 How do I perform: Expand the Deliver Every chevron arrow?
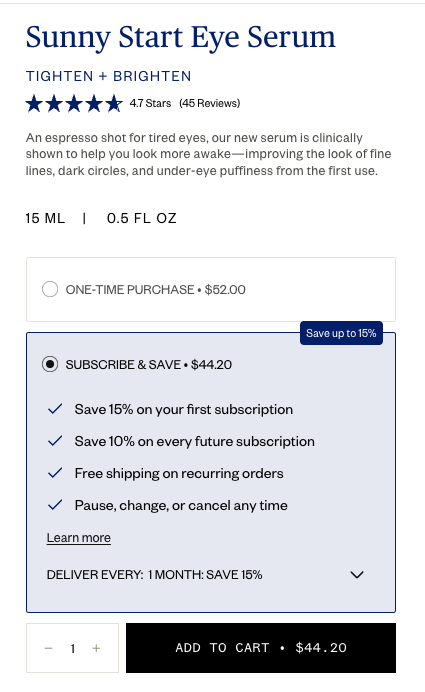click(x=357, y=575)
